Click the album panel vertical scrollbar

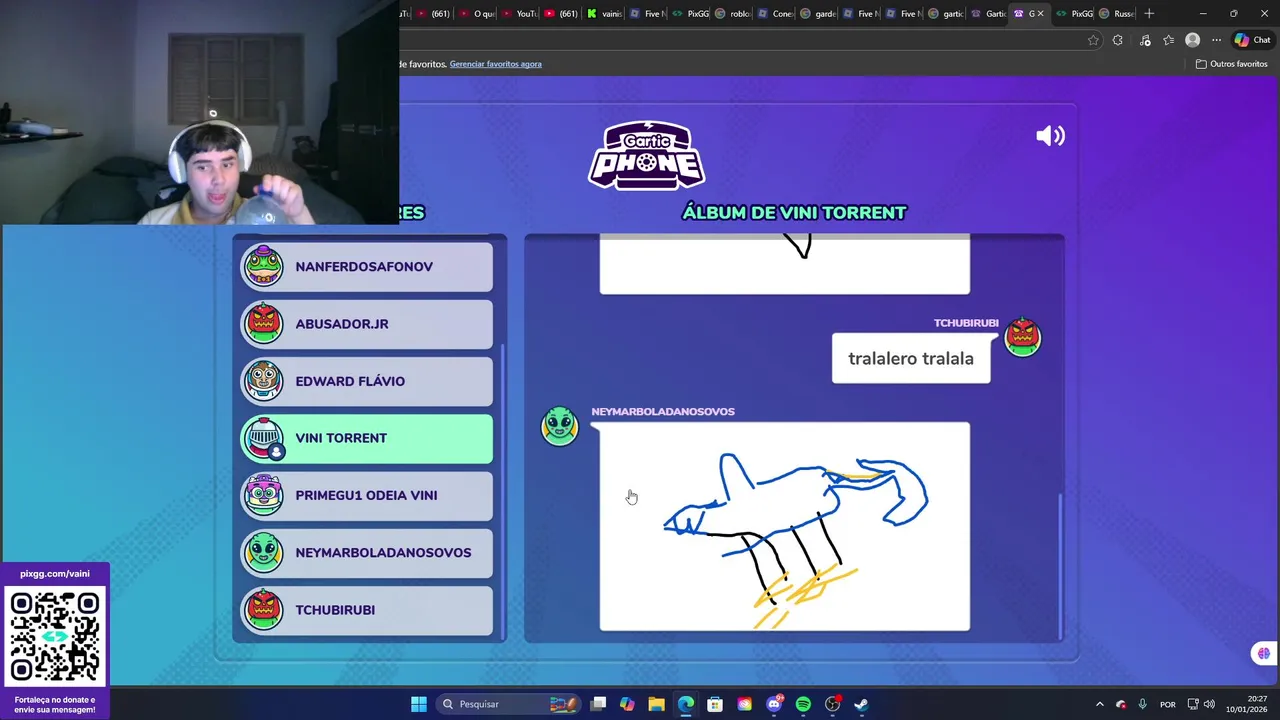[x=1060, y=565]
